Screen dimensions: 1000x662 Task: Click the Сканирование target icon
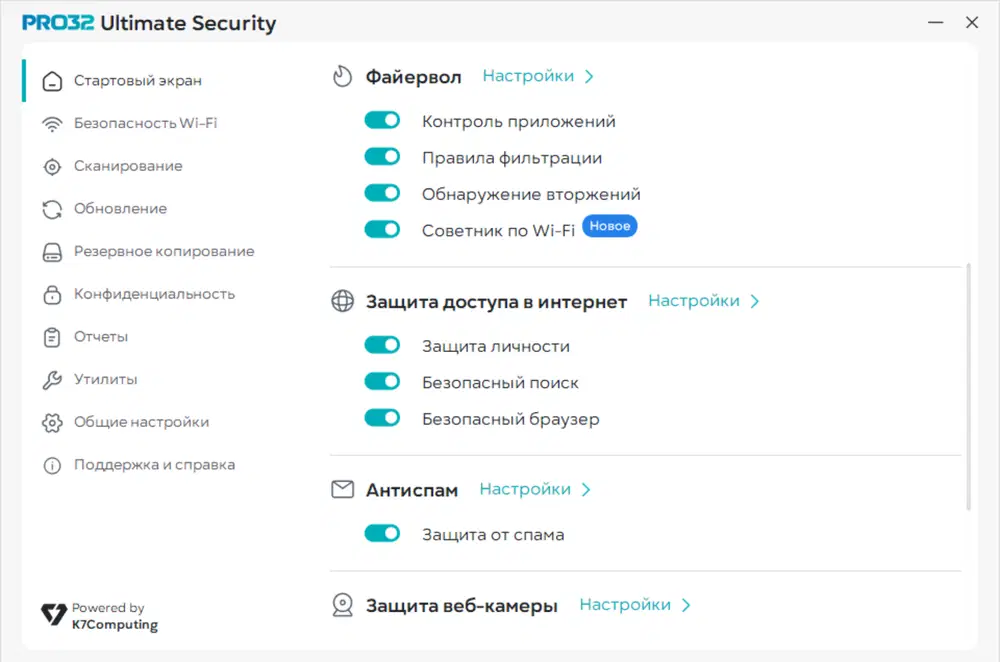pos(52,167)
